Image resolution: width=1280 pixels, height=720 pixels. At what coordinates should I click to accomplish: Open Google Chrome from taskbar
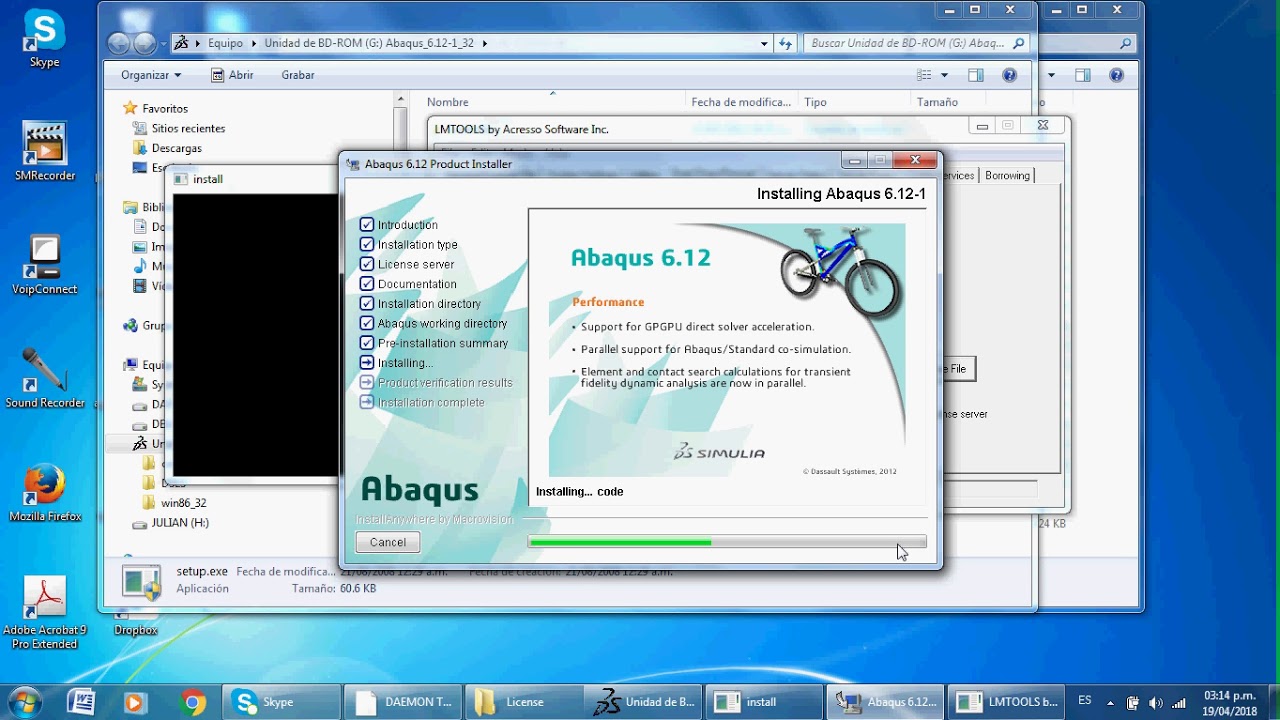(194, 702)
